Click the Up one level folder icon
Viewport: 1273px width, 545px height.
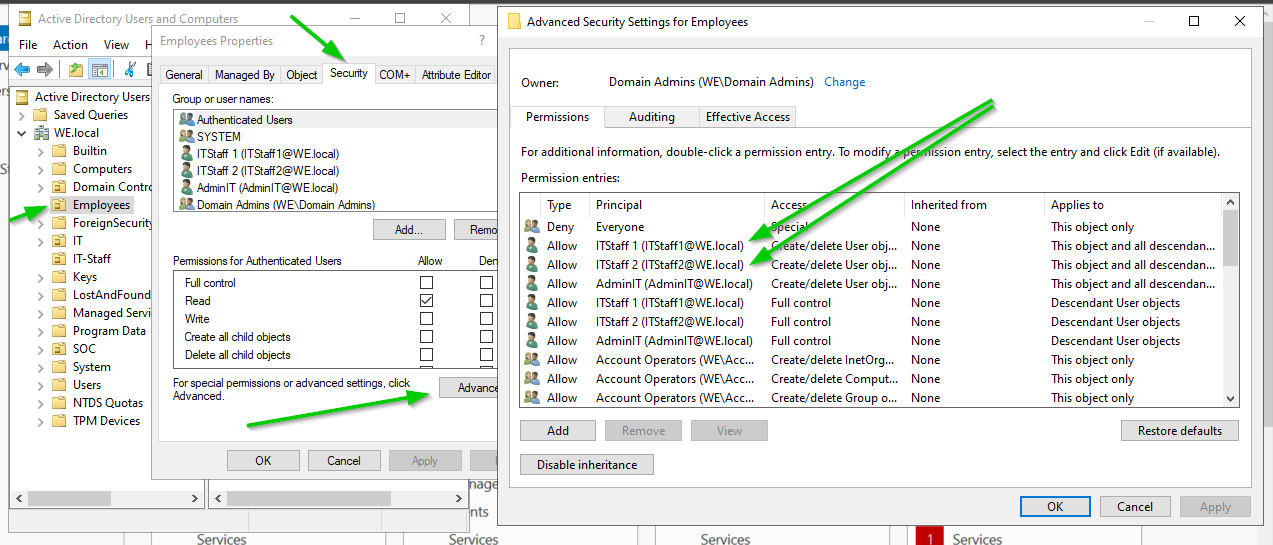tap(76, 69)
